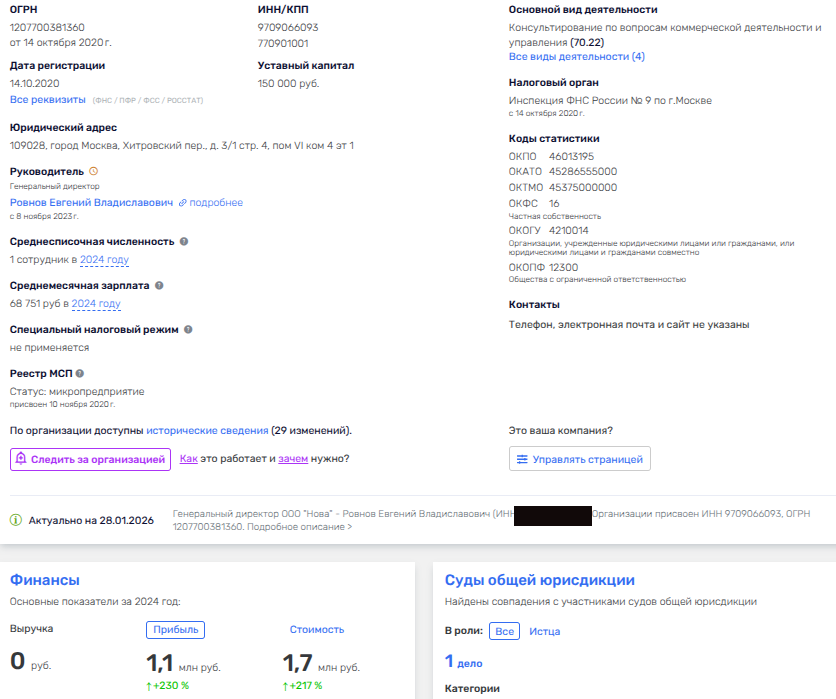Viewport: 836px width, 699px height.
Task: Open the 1 дело court case link
Action: [463, 661]
